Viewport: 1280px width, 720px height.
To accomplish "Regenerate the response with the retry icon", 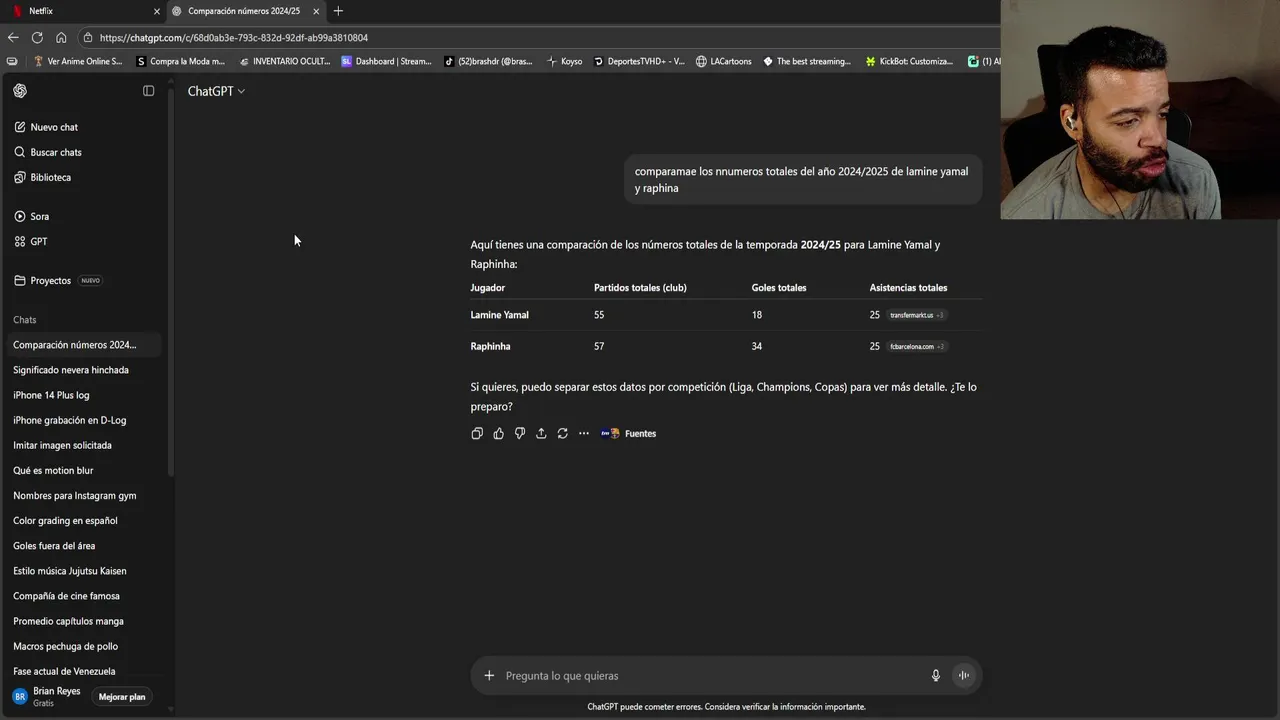I will (x=562, y=433).
